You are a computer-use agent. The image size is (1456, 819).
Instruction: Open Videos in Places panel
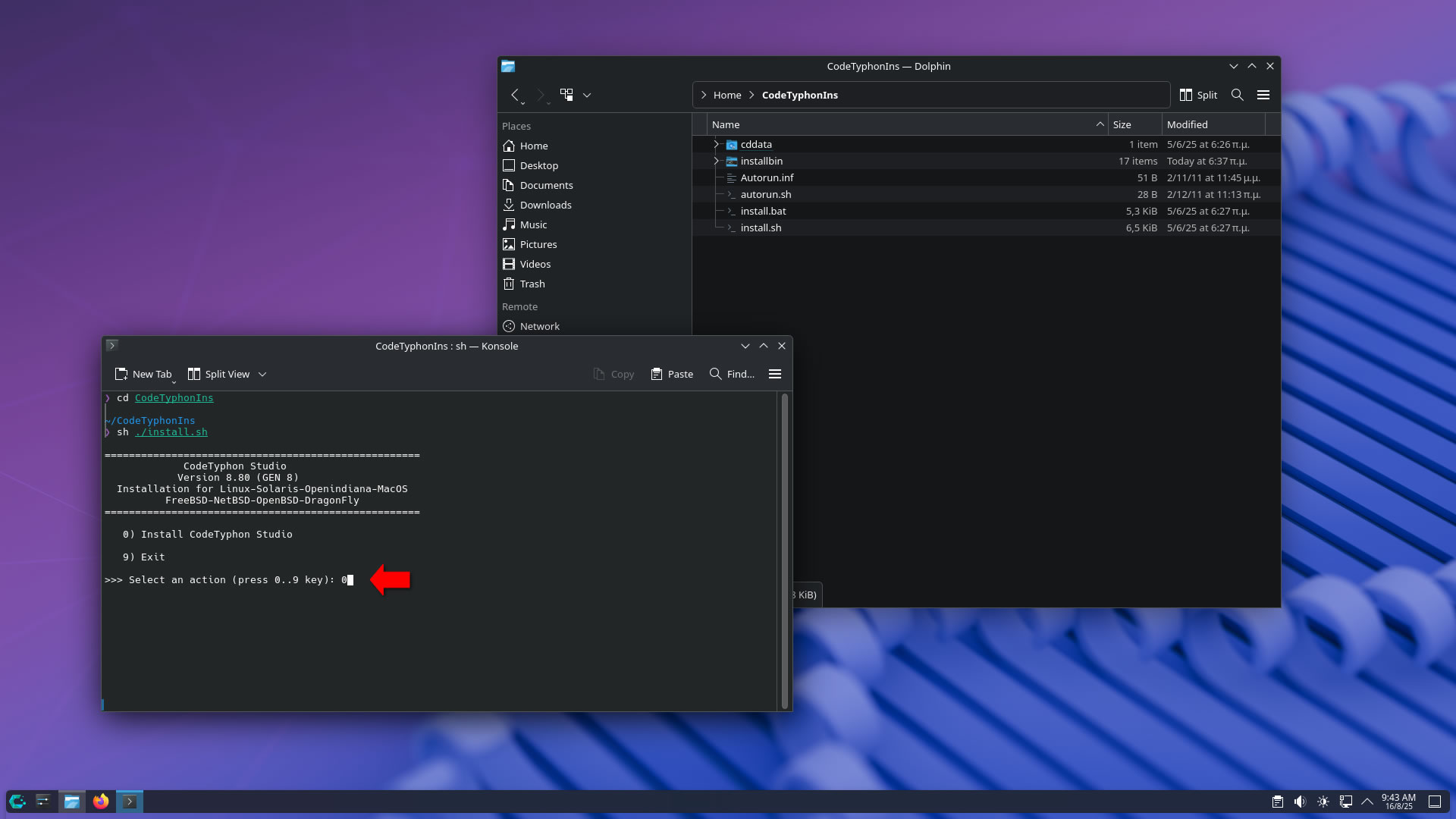tap(595, 264)
